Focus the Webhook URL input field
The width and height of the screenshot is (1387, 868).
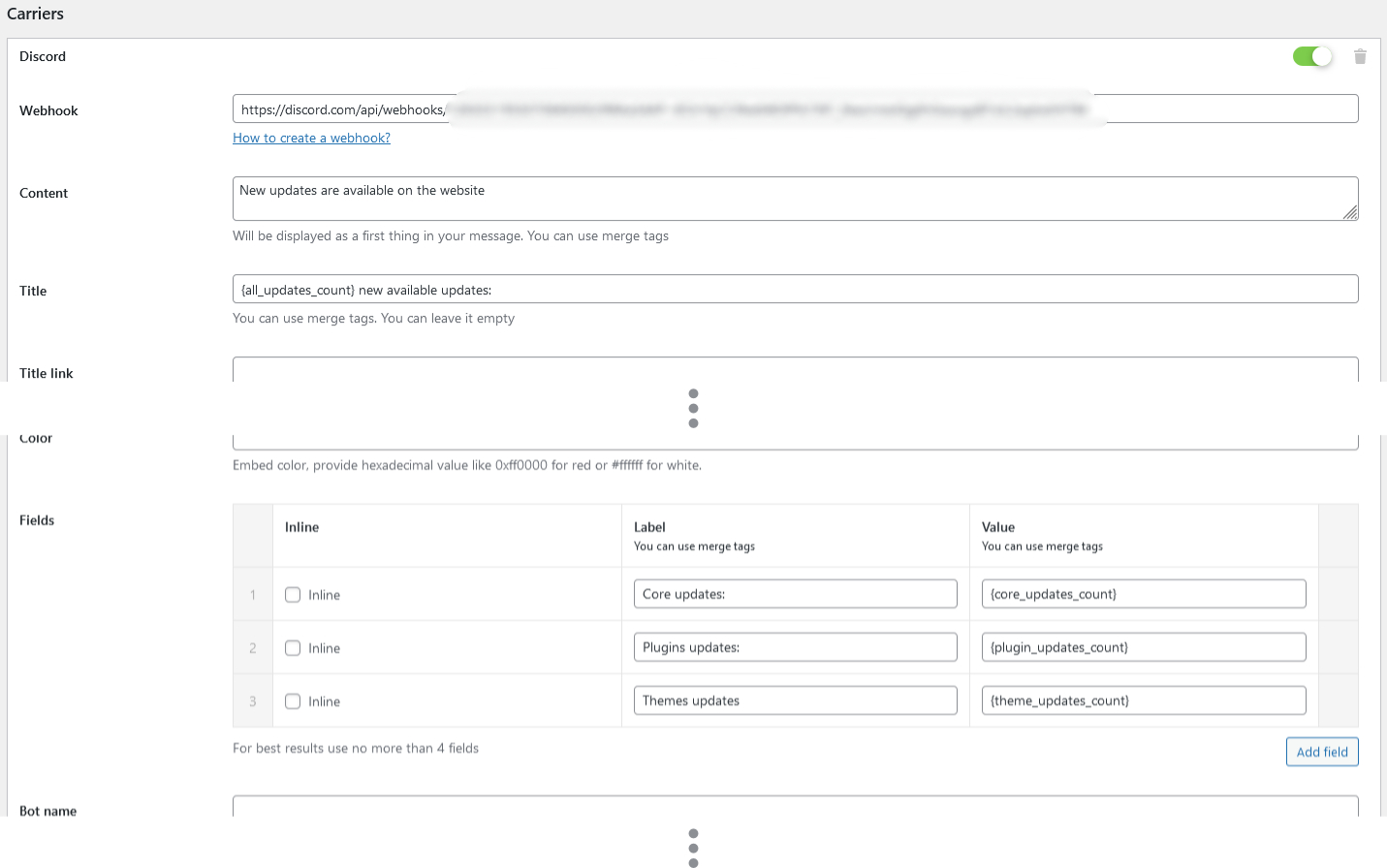click(x=795, y=108)
